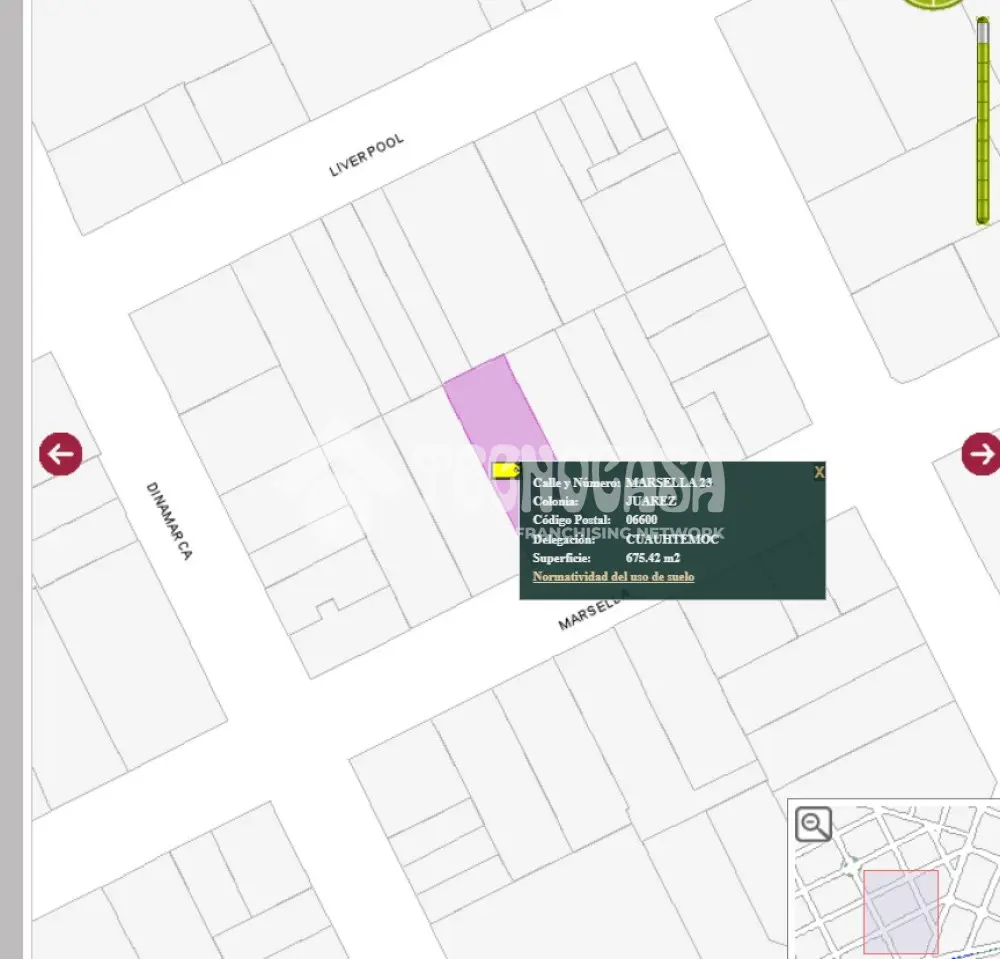The height and width of the screenshot is (959, 1000).
Task: Close the Marsella 23 info popup
Action: click(x=819, y=472)
